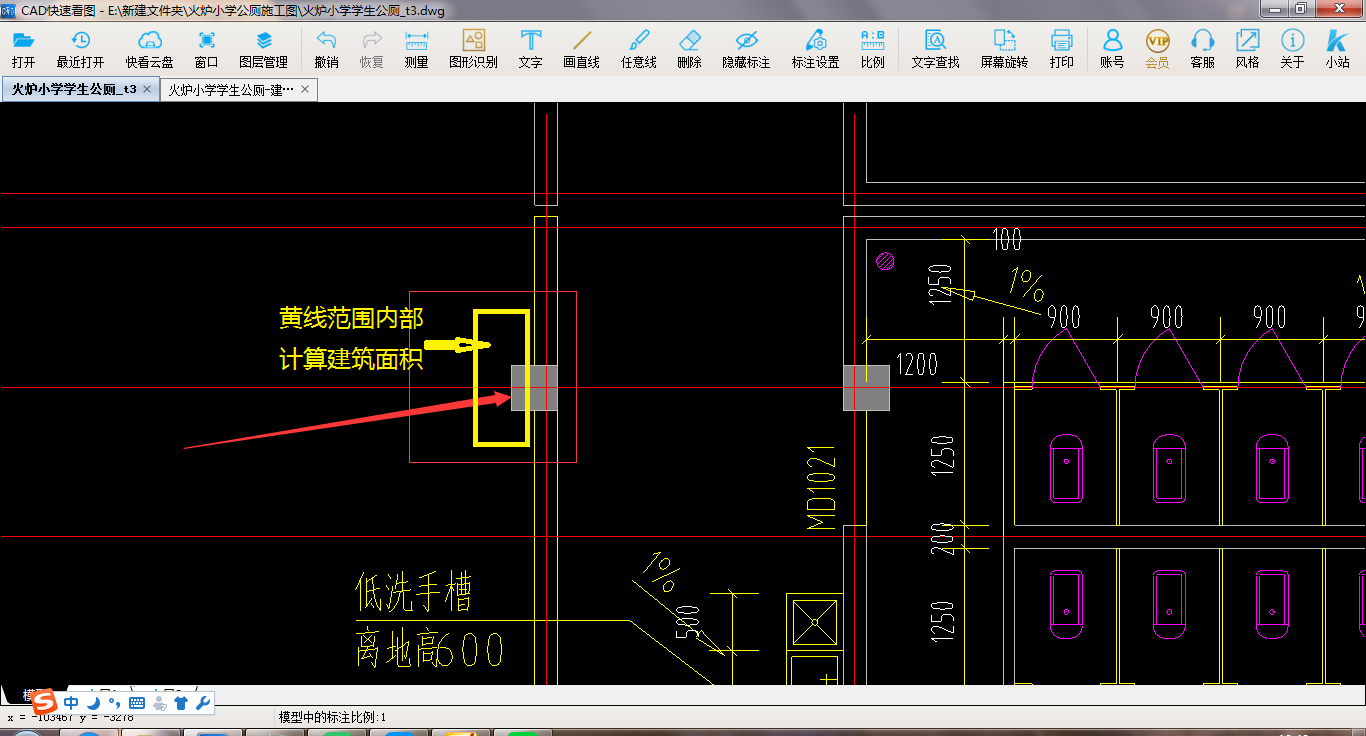Click the 窗口 window tool
This screenshot has height=736, width=1366.
206,49
